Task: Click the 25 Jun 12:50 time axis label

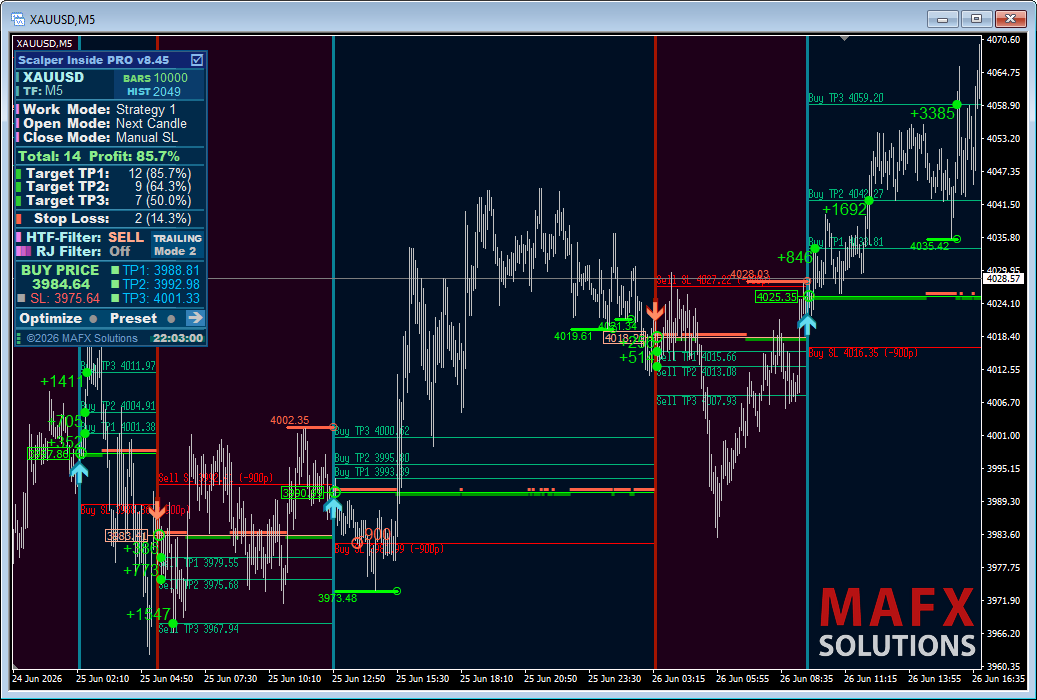Action: tap(358, 679)
